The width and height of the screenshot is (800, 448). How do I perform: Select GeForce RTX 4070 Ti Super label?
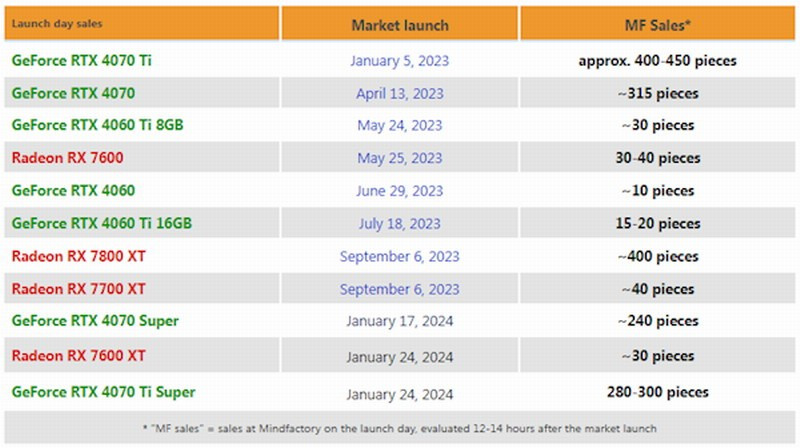pyautogui.click(x=104, y=391)
